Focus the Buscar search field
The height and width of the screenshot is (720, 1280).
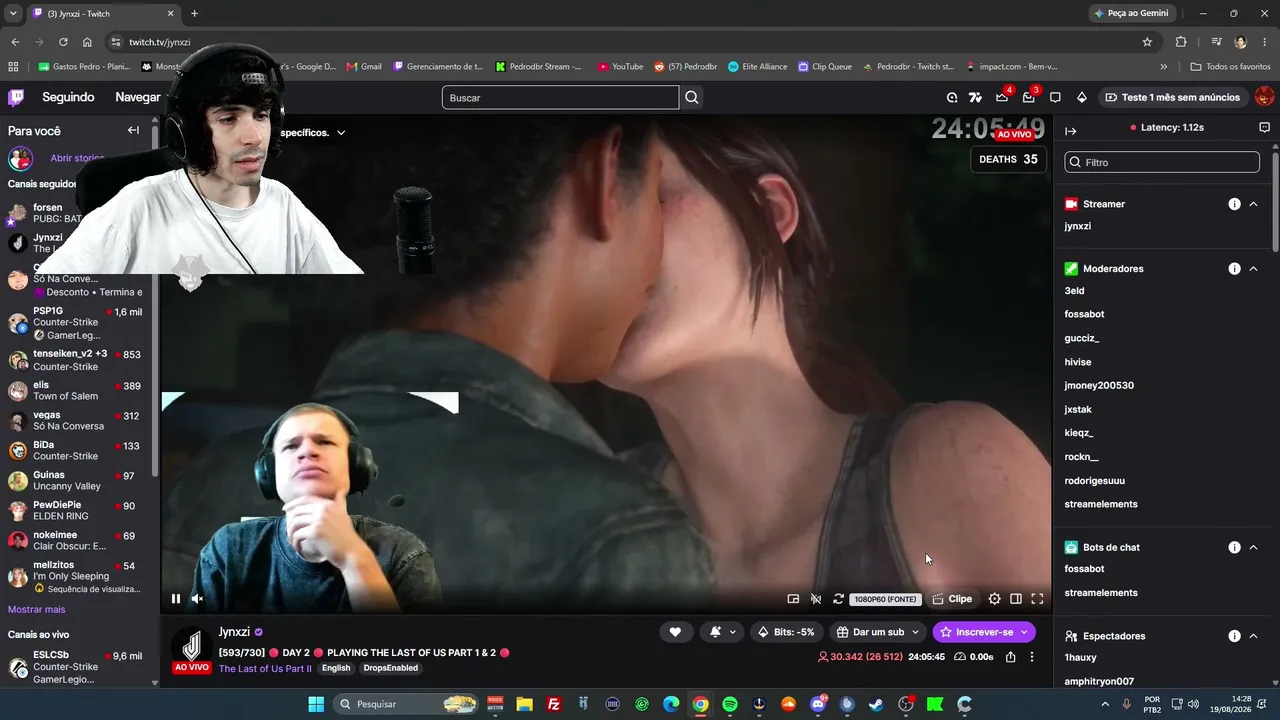click(560, 97)
